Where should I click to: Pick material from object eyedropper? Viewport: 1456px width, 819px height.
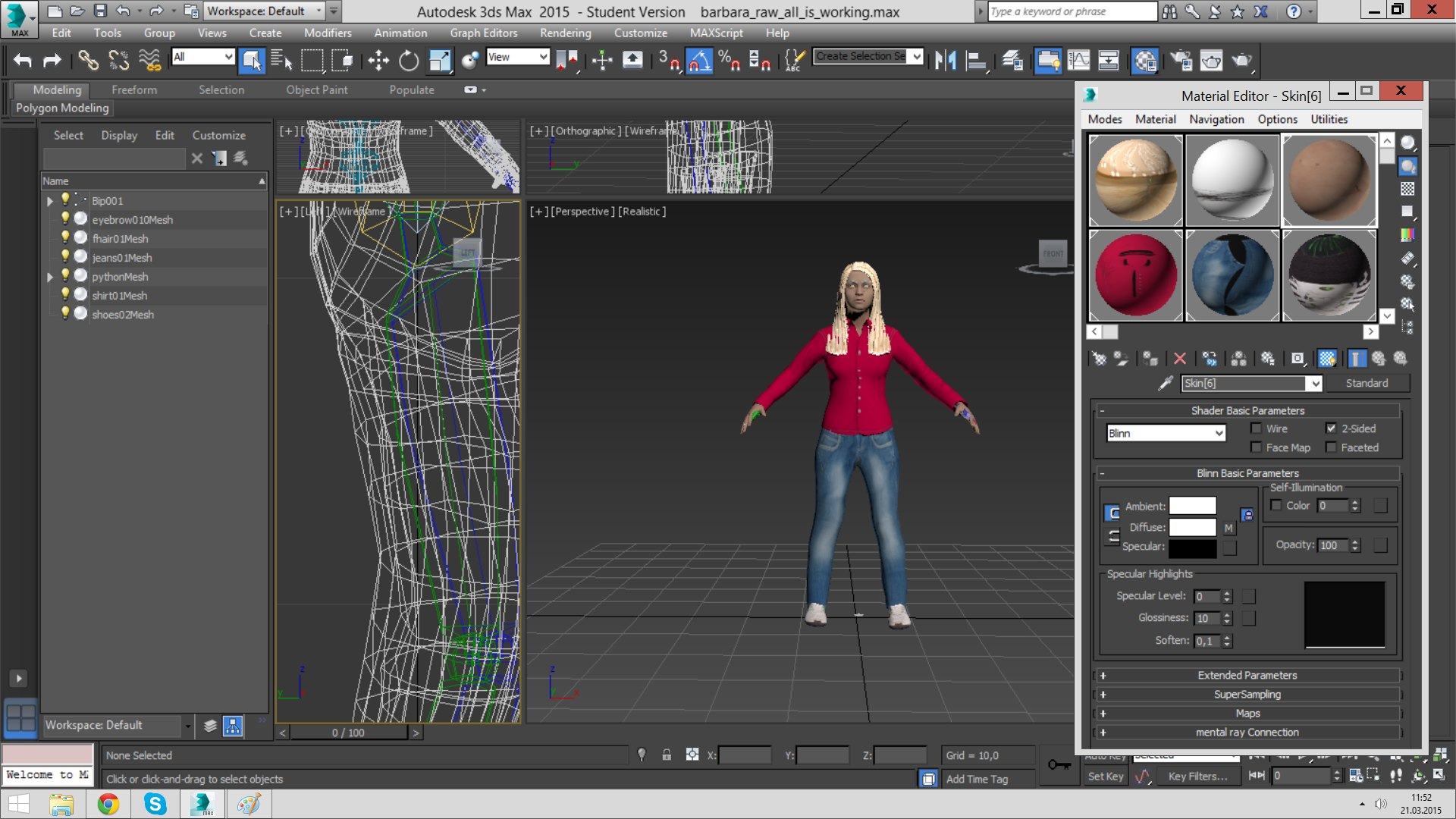click(1166, 383)
